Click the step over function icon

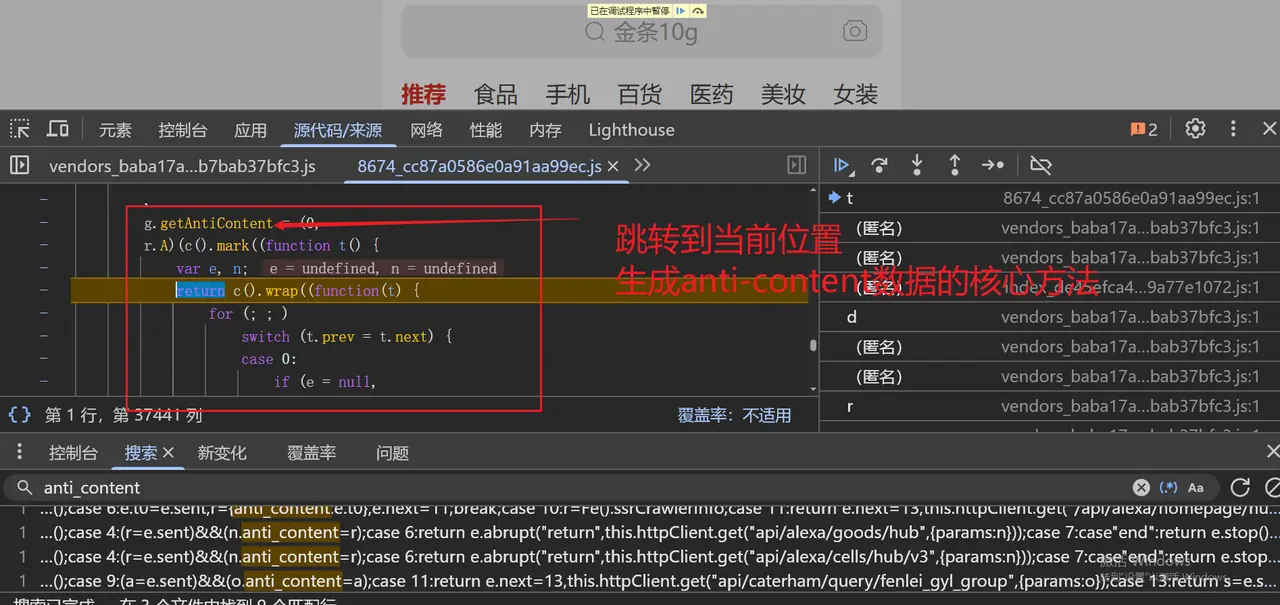pyautogui.click(x=879, y=165)
